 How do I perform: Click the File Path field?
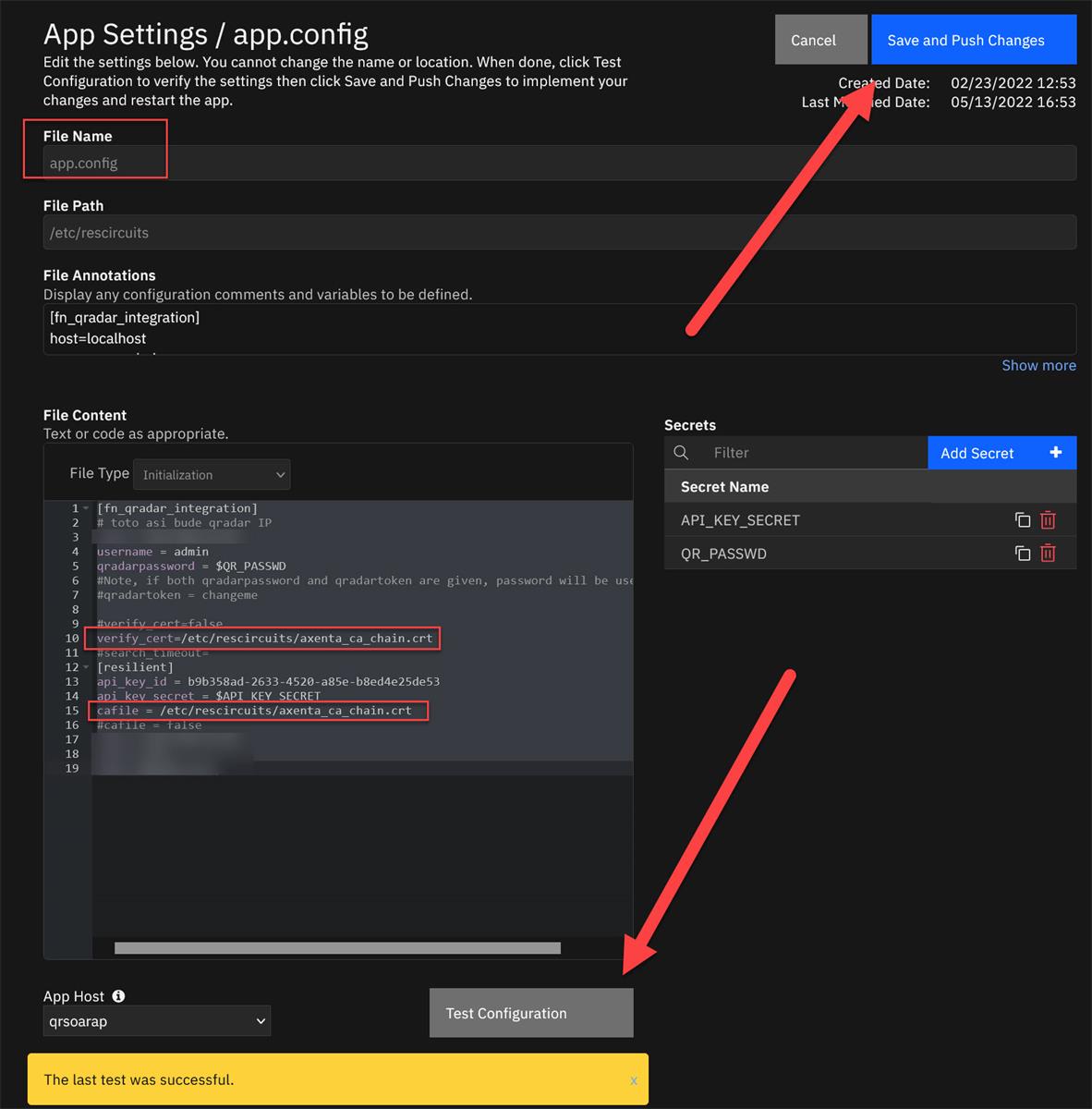pyautogui.click(x=277, y=232)
